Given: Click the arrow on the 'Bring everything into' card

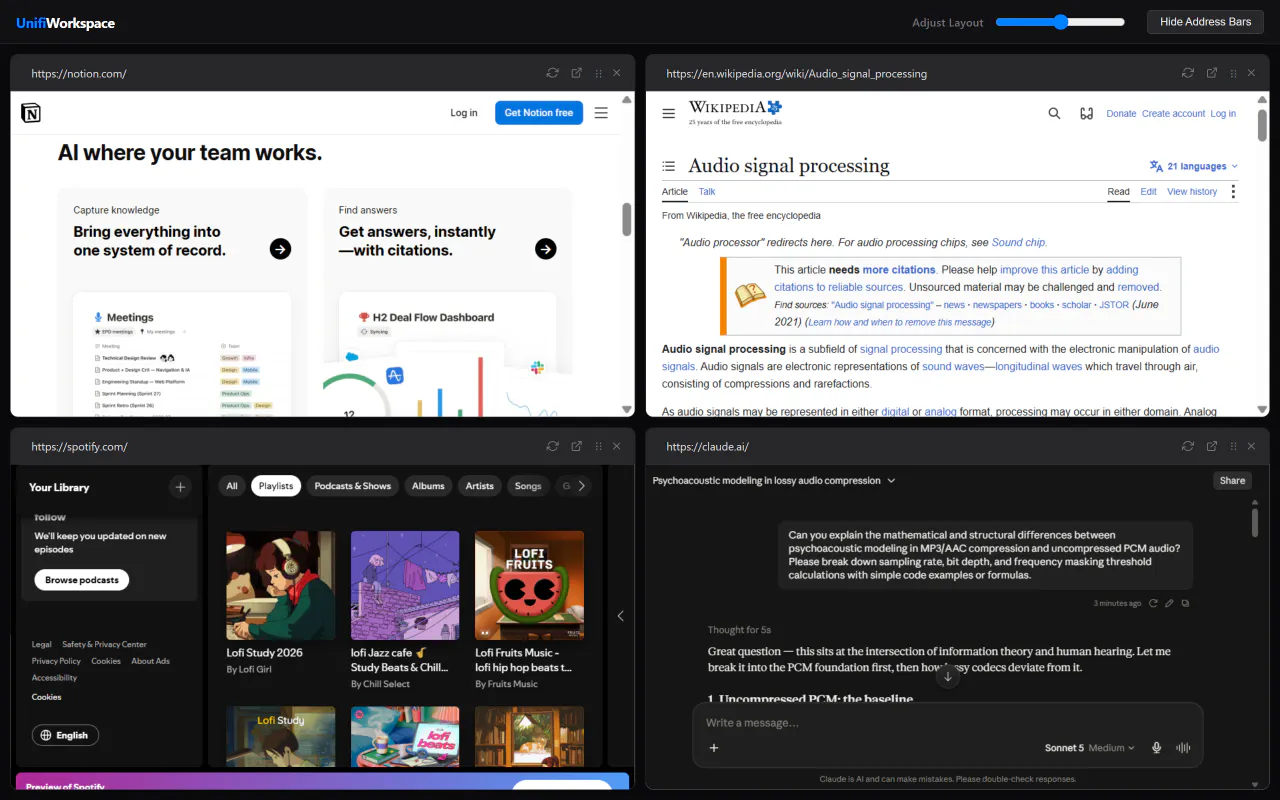Looking at the screenshot, I should pyautogui.click(x=280, y=249).
